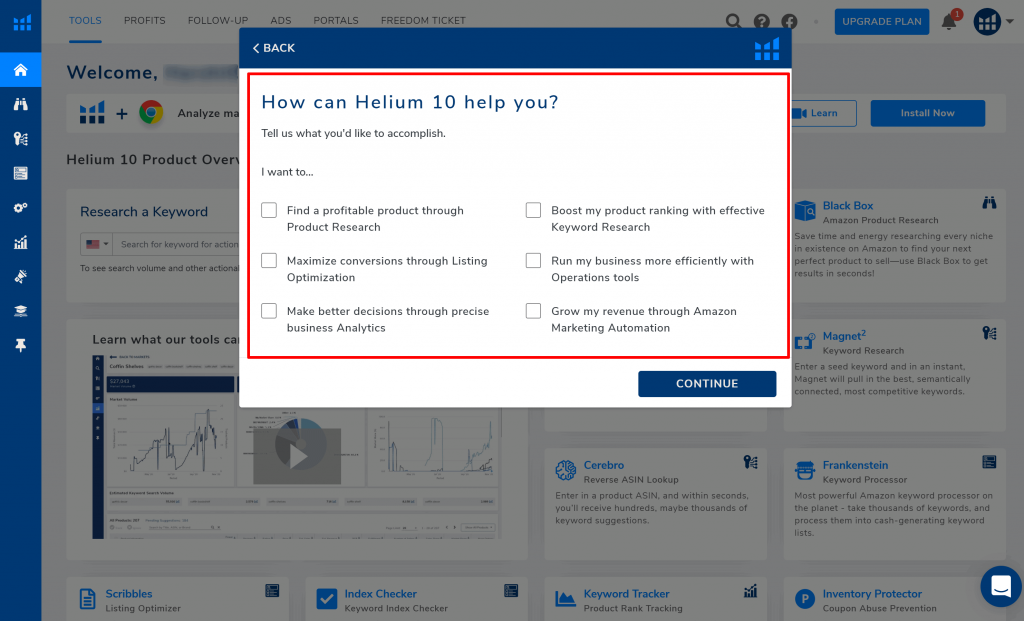This screenshot has width=1024, height=621.
Task: Open the Keyword Tracker tool link
Action: pyautogui.click(x=626, y=594)
